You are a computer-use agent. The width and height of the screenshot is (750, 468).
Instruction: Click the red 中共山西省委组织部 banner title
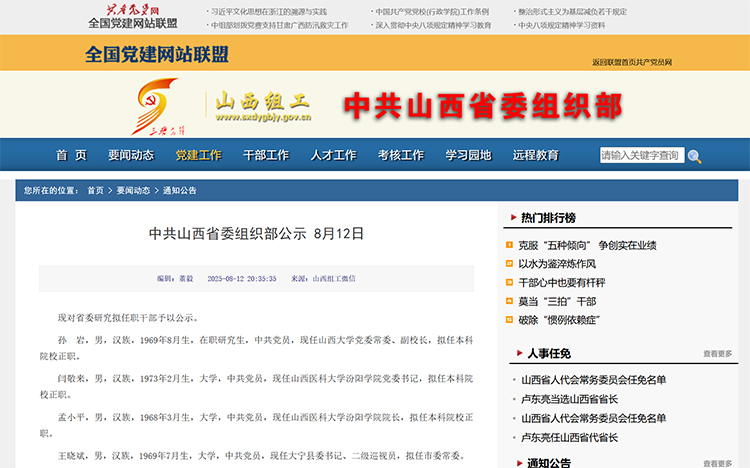click(x=483, y=106)
